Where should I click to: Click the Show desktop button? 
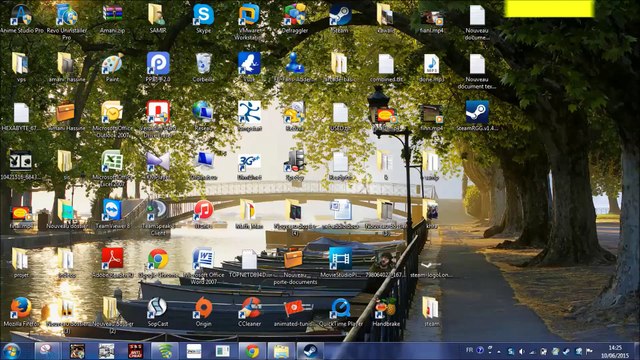click(x=637, y=351)
